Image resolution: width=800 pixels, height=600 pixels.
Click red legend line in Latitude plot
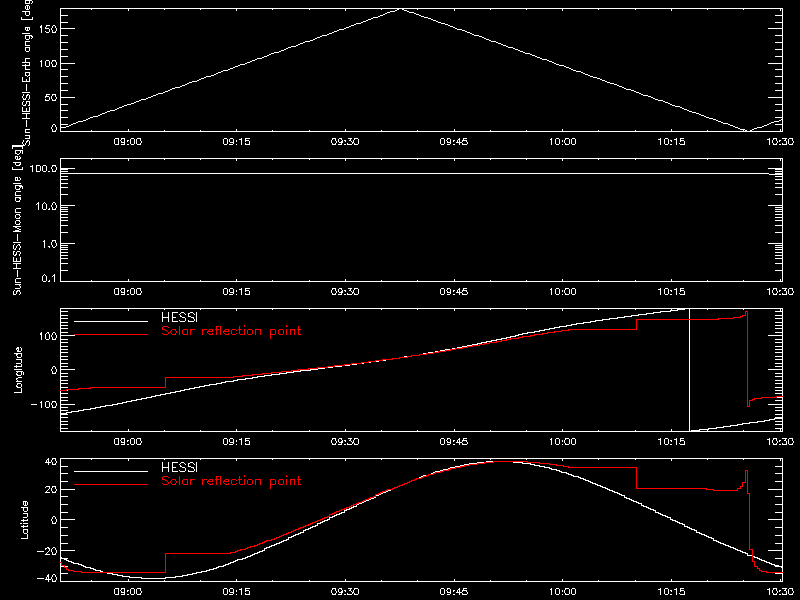pos(111,485)
